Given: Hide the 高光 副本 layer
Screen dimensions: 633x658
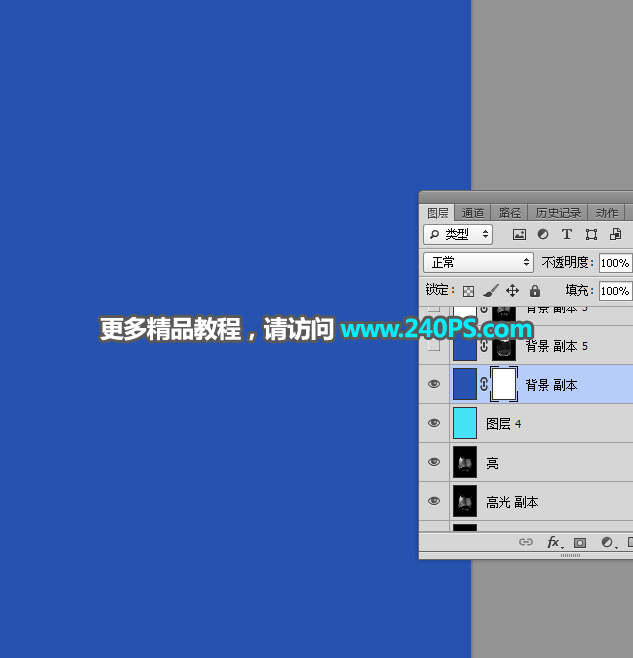Looking at the screenshot, I should pyautogui.click(x=434, y=501).
